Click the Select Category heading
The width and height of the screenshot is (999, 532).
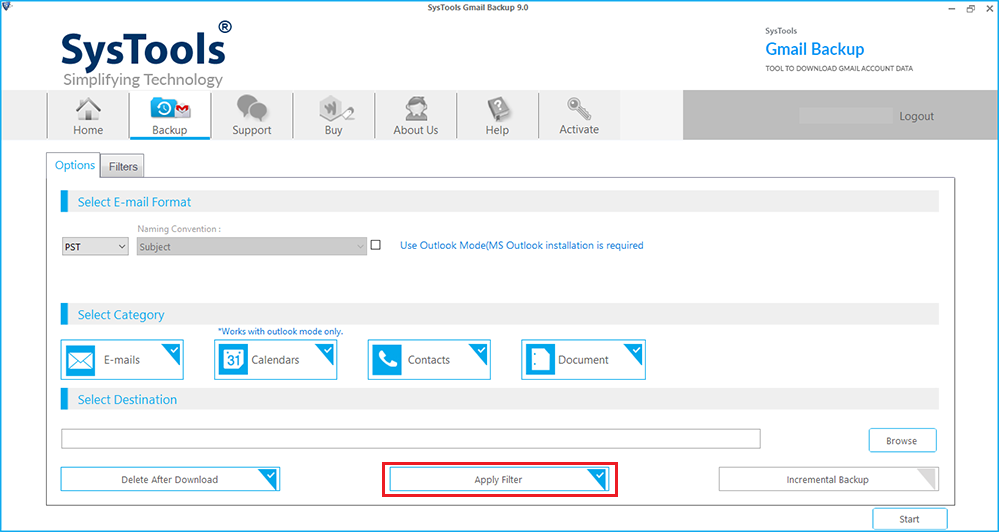pyautogui.click(x=121, y=315)
